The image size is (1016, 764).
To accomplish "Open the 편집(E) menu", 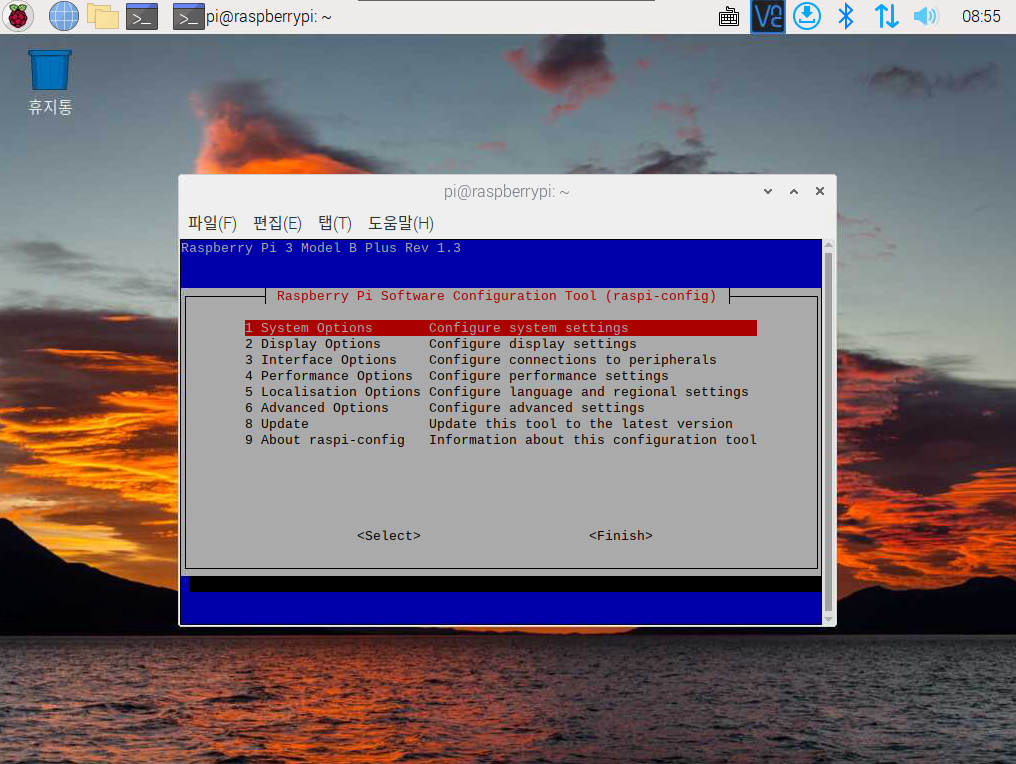I will tap(277, 224).
